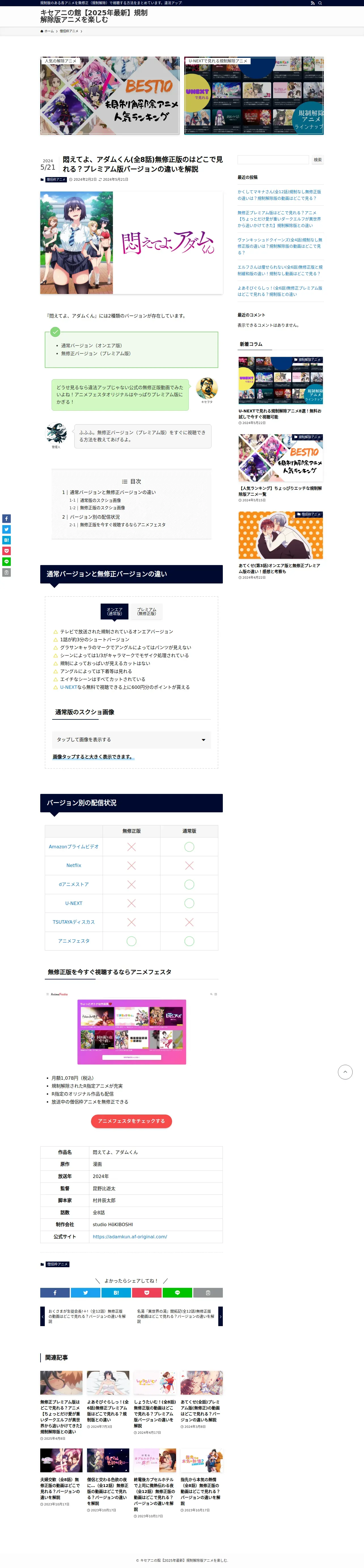Open the RSS feed icon in top bar
Viewport: 364px width, 1568px height.
tap(313, 3)
